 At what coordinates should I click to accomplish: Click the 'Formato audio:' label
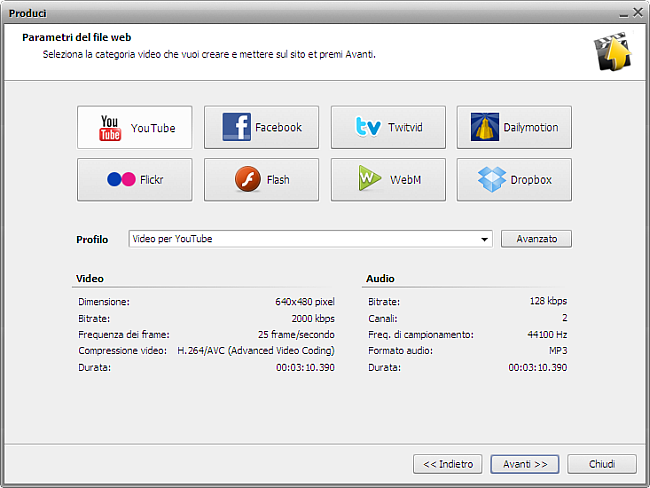[400, 351]
